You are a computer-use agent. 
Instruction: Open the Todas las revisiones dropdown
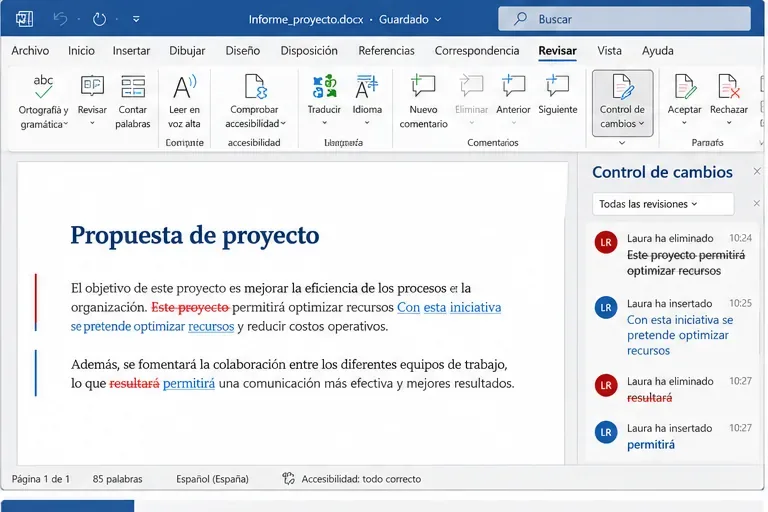[x=663, y=204]
